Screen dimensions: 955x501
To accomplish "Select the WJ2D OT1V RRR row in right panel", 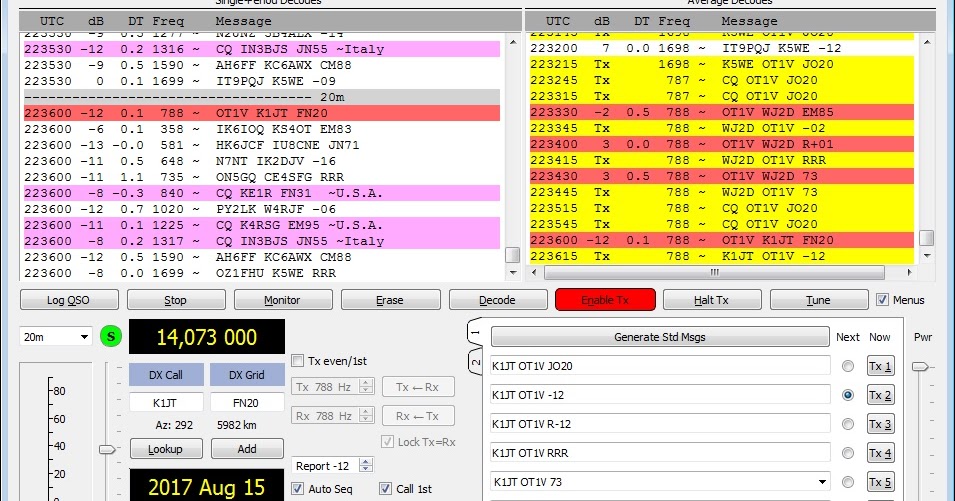I will 722,160.
